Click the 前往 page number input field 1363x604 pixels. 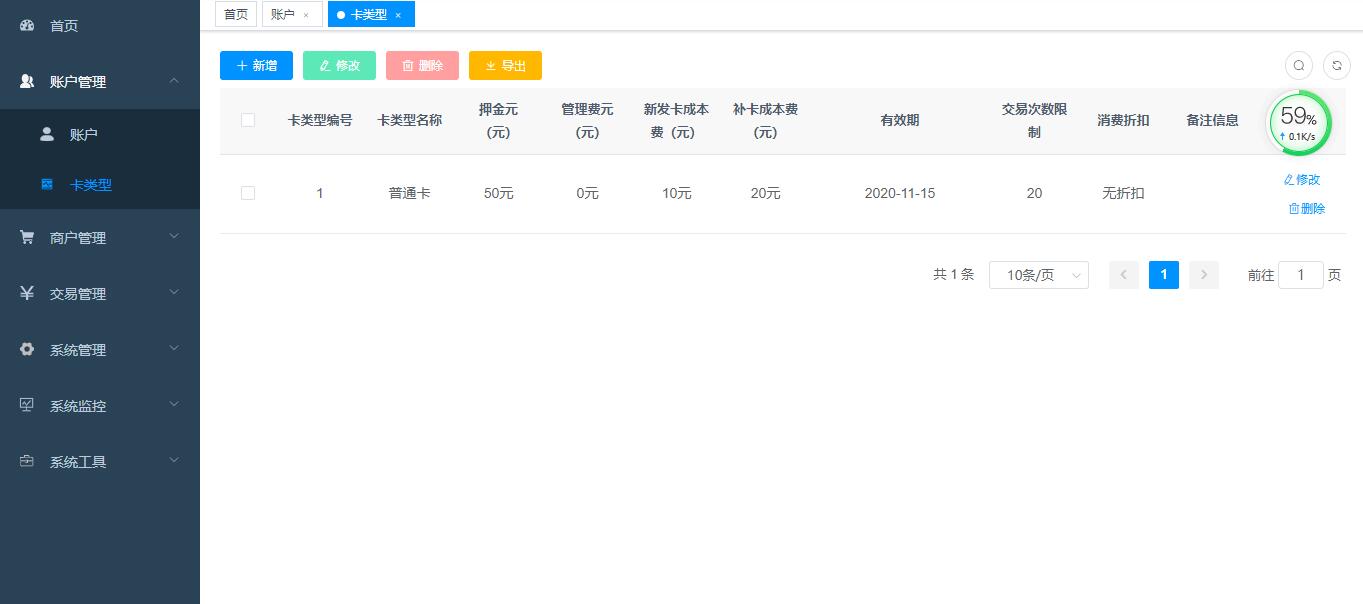click(x=1300, y=274)
